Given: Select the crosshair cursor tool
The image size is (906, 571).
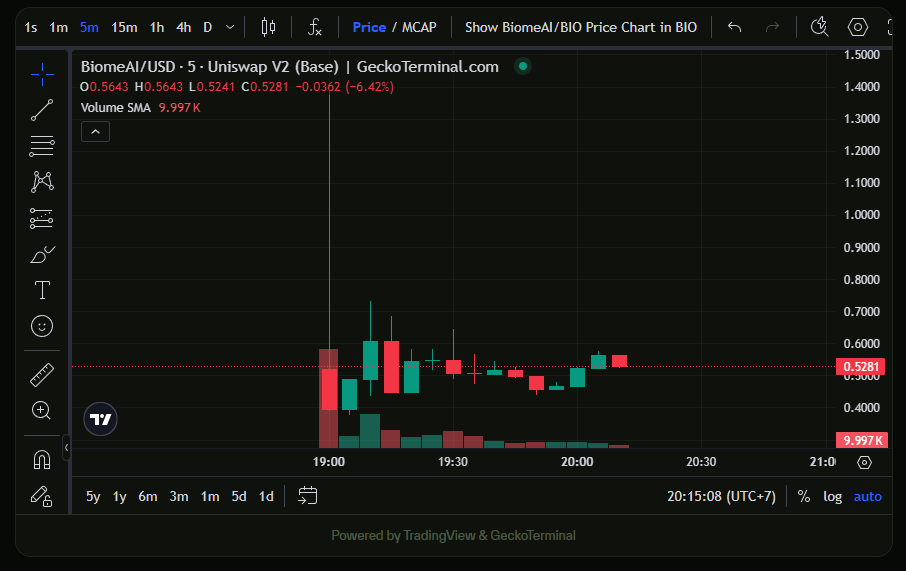Looking at the screenshot, I should (x=42, y=74).
